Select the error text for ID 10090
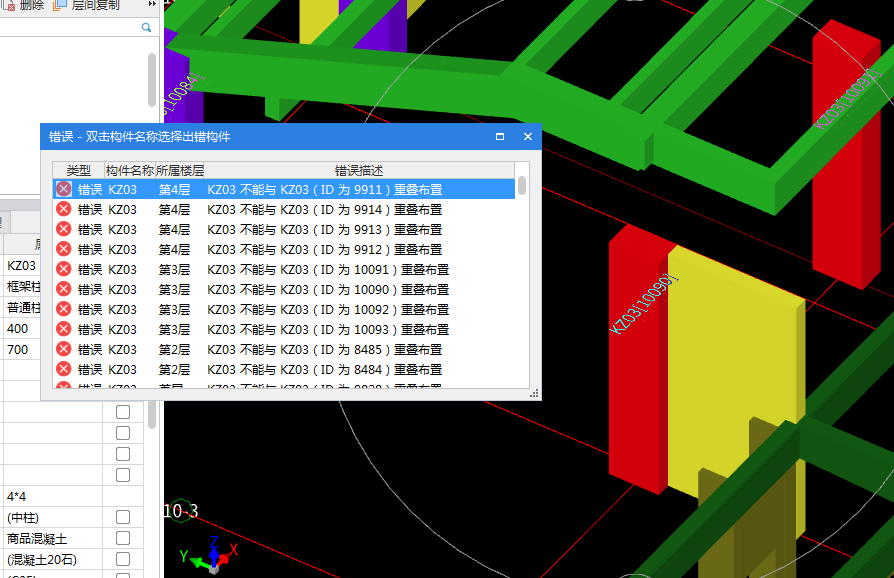 click(328, 290)
